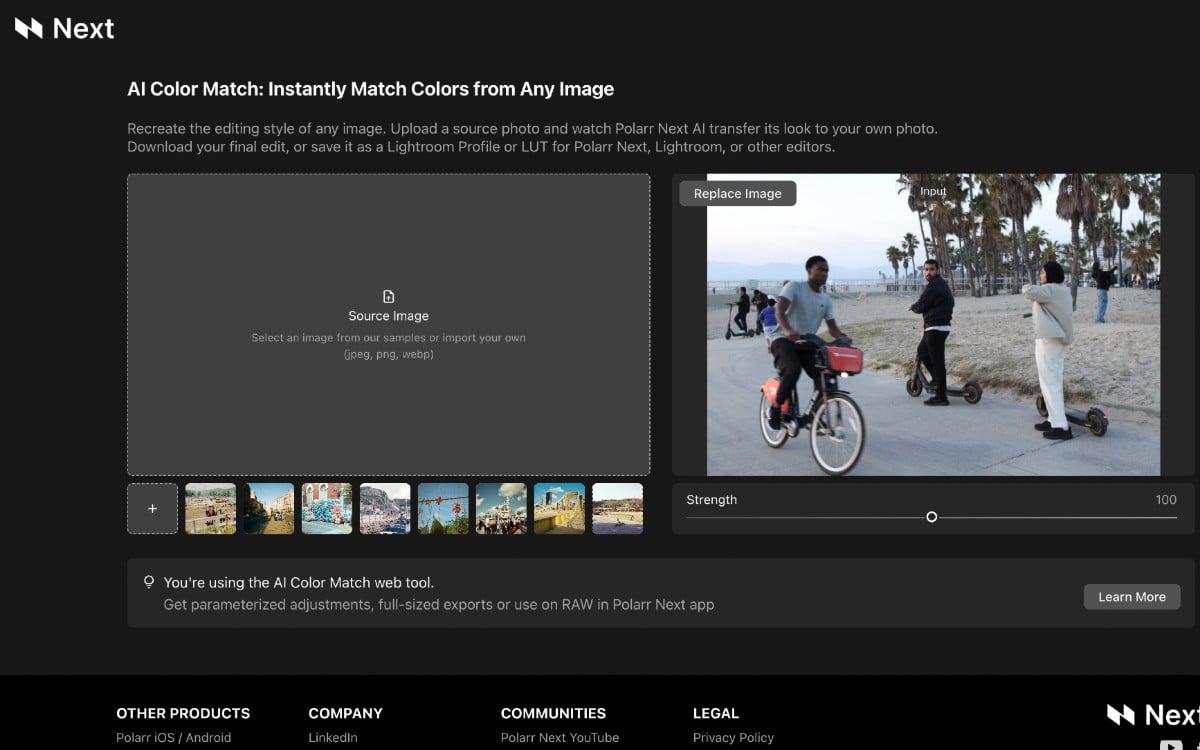Pick the narrow street sample thumbnail
The image size is (1200, 750).
[x=269, y=509]
